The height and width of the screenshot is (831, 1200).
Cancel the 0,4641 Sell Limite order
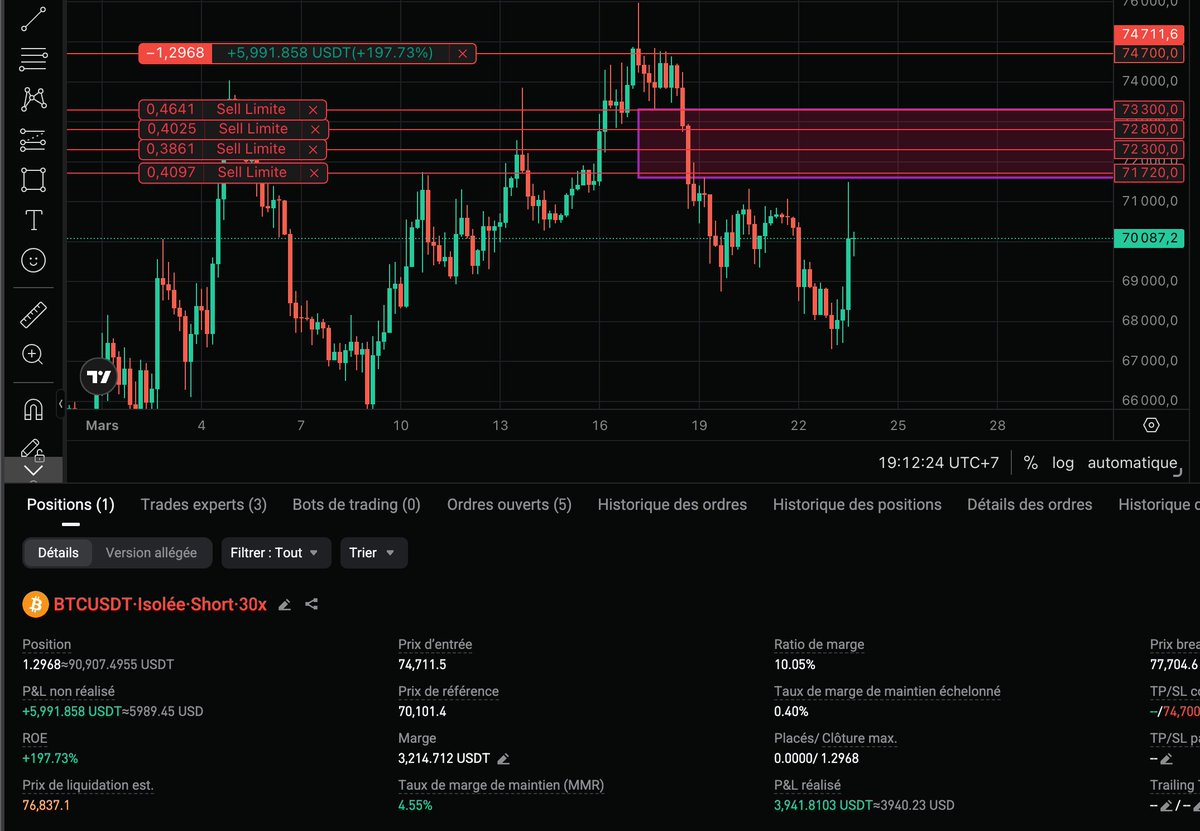[x=313, y=110]
